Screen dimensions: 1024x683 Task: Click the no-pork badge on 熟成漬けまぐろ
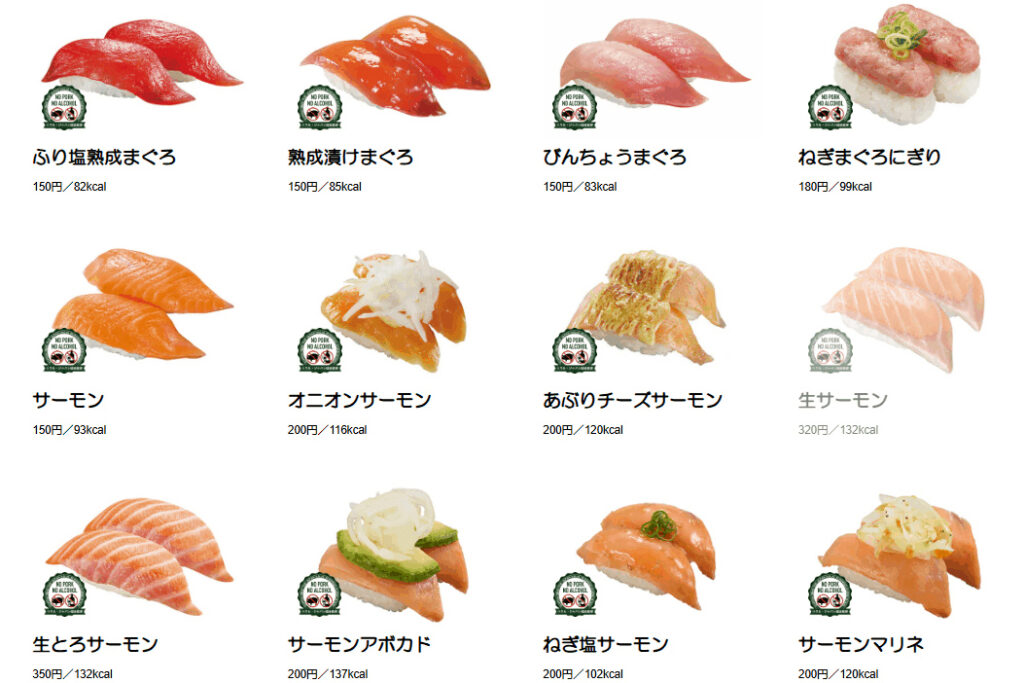click(319, 108)
